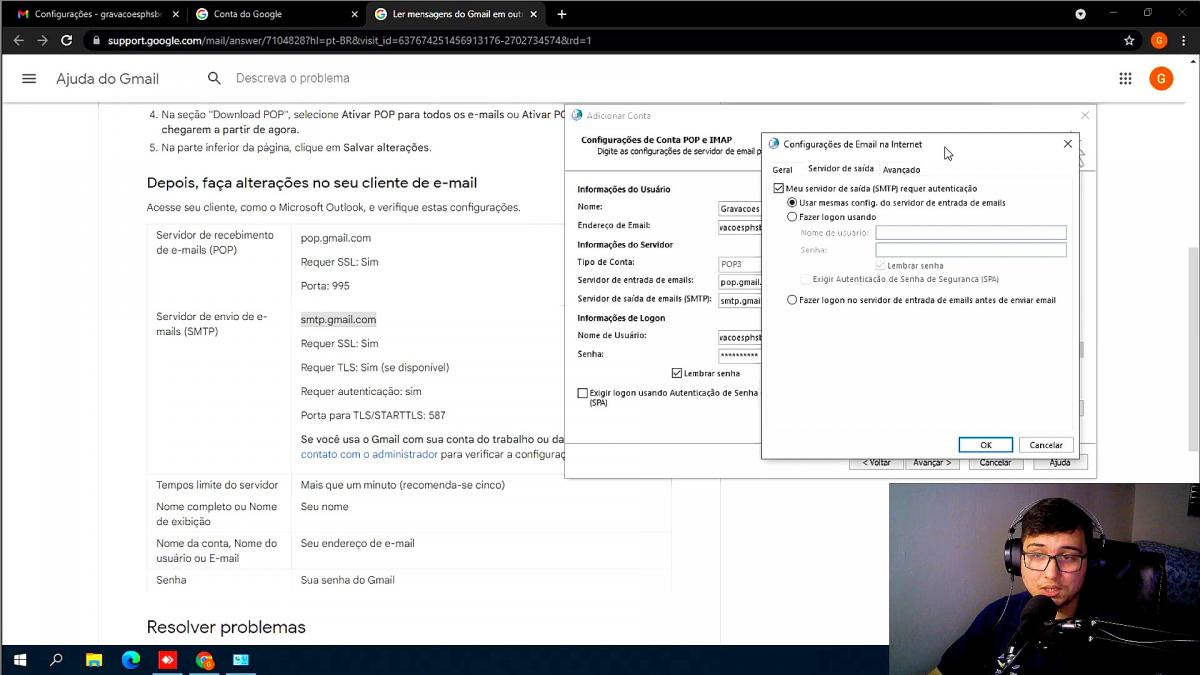The image size is (1200, 675).
Task: Click the highlighted smtp.gmail.com text
Action: tap(338, 320)
